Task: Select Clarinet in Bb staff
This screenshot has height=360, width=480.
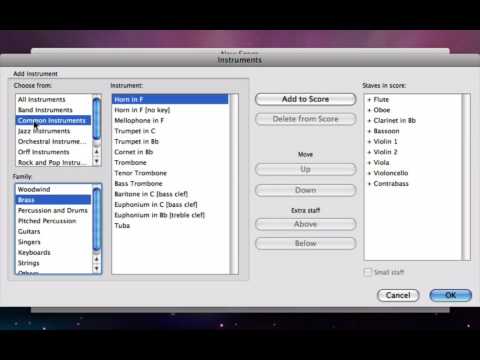Action: [x=413, y=120]
